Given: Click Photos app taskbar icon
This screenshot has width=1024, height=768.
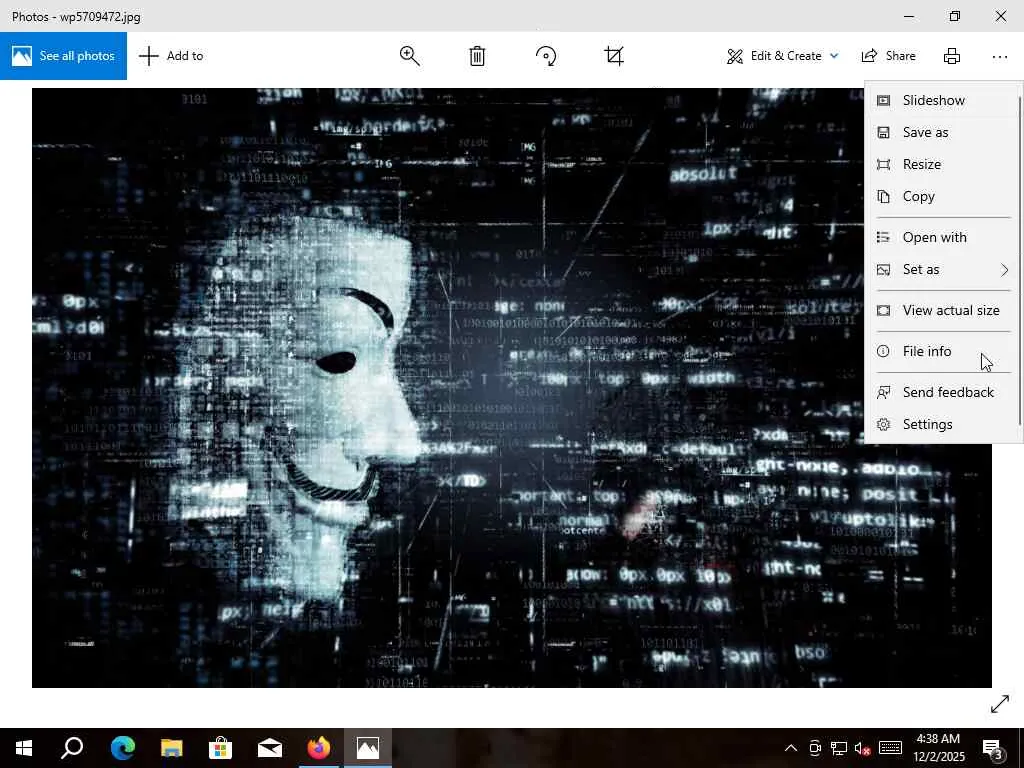Looking at the screenshot, I should point(368,748).
